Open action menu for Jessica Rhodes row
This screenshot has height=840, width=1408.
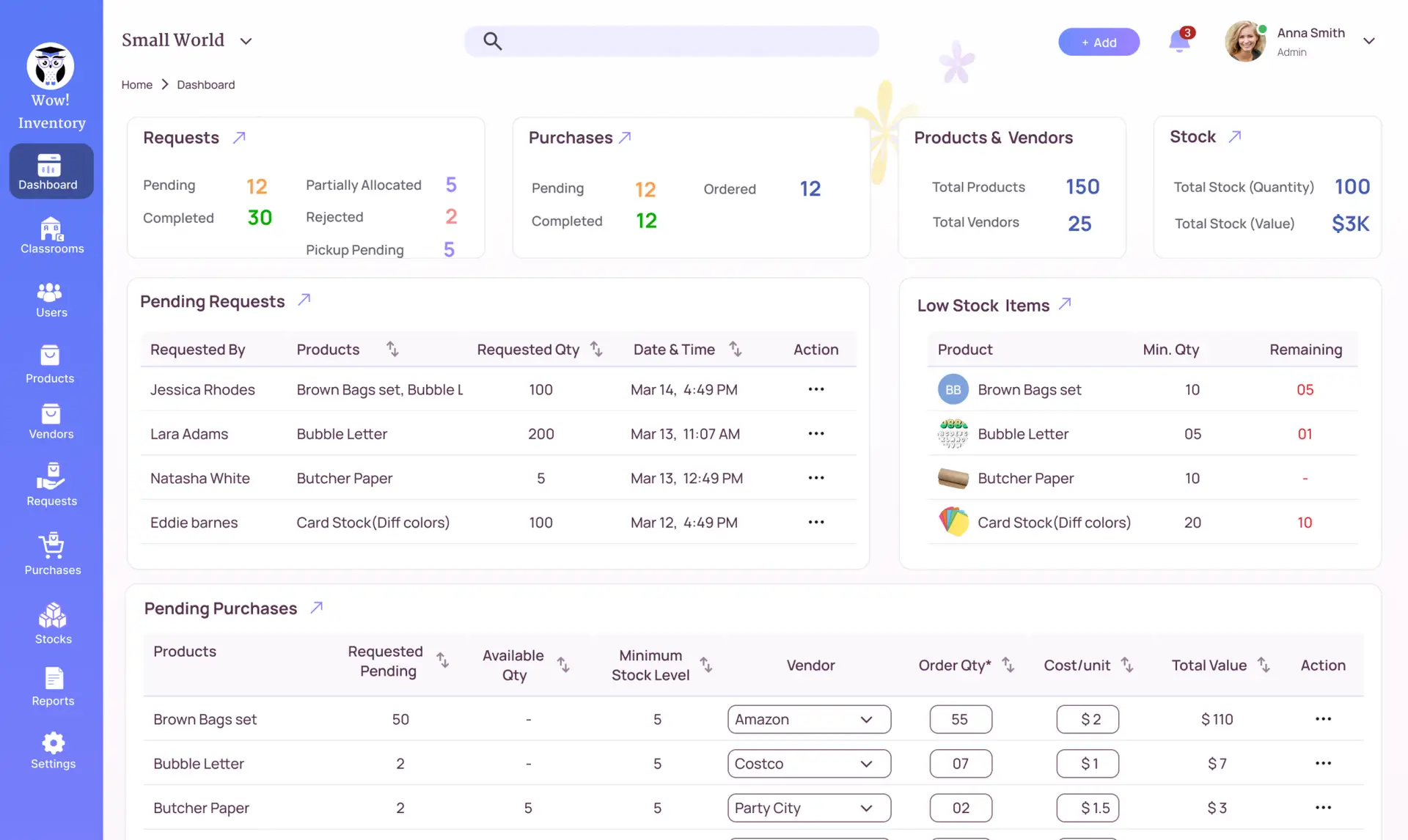point(815,389)
